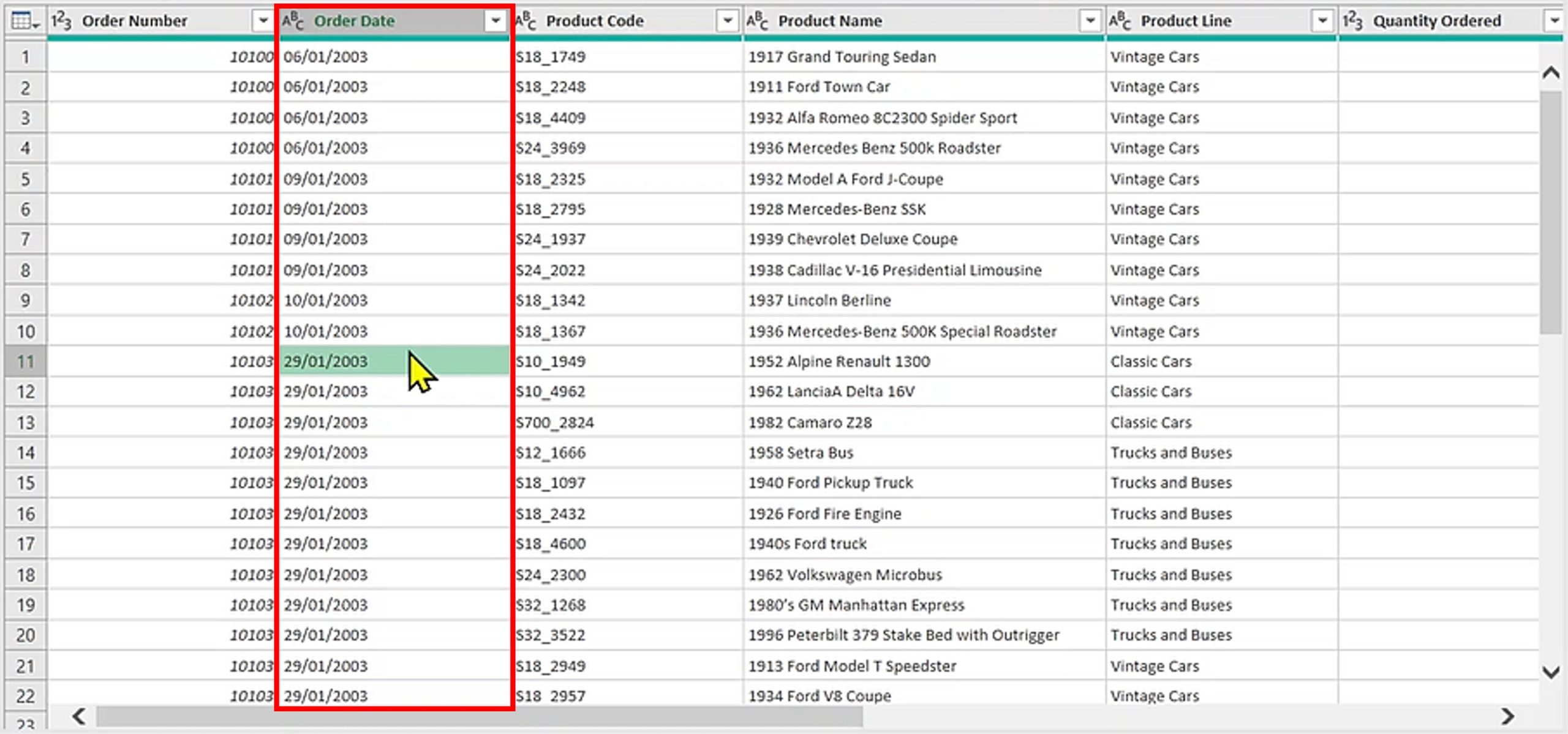Image resolution: width=1568 pixels, height=734 pixels.
Task: Change Order Date data type icon
Action: coord(293,21)
